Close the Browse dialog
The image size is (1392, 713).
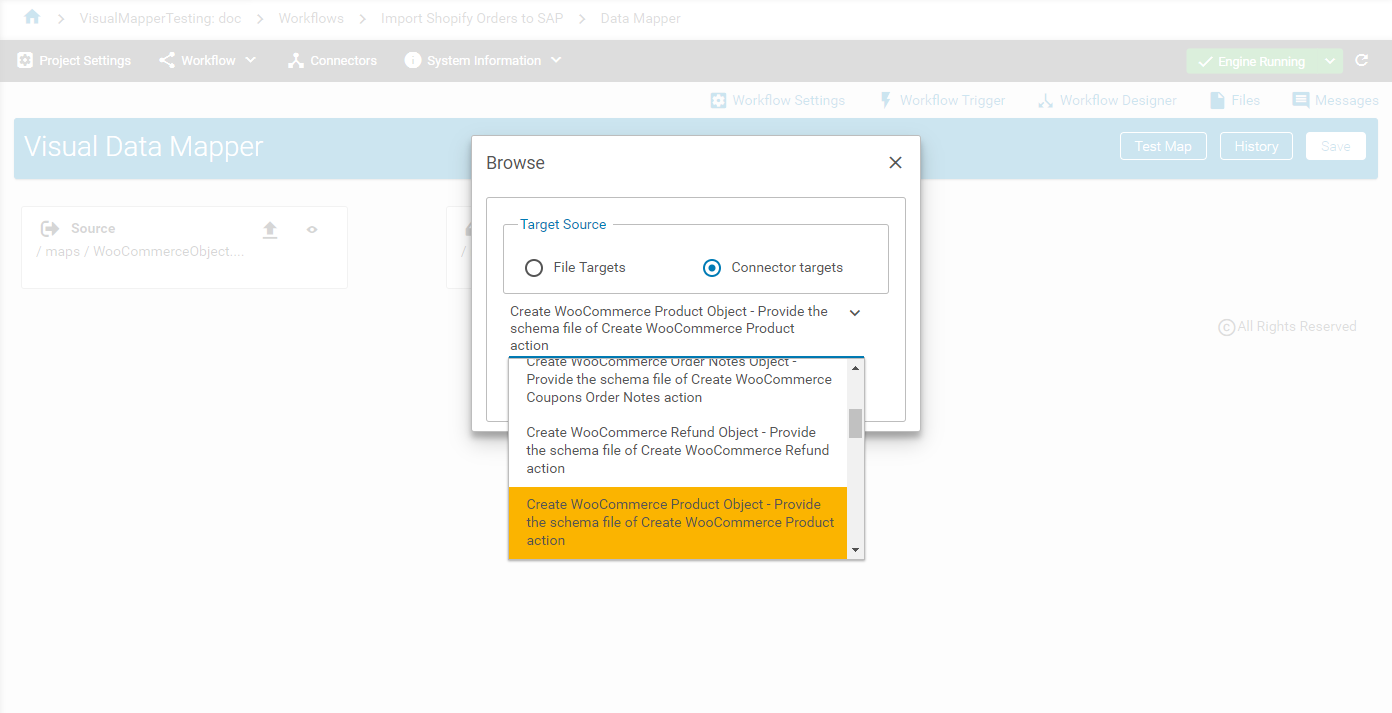click(x=895, y=163)
